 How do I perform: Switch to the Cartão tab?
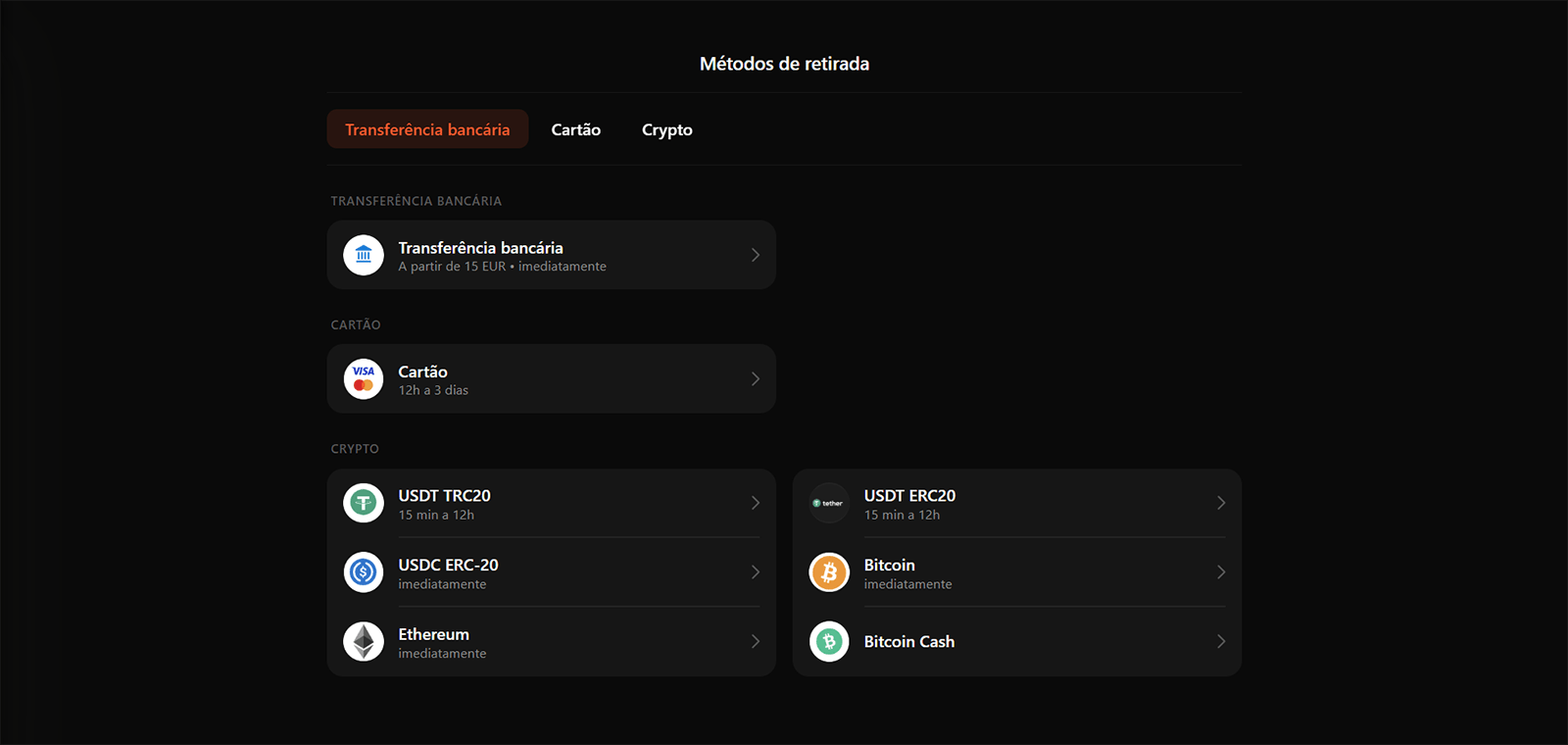point(576,129)
